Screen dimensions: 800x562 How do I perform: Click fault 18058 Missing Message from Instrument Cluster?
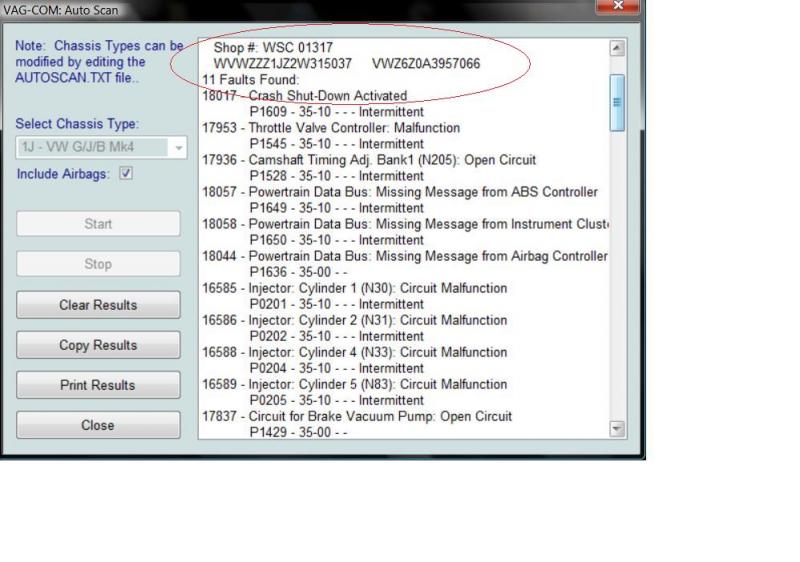[x=405, y=224]
